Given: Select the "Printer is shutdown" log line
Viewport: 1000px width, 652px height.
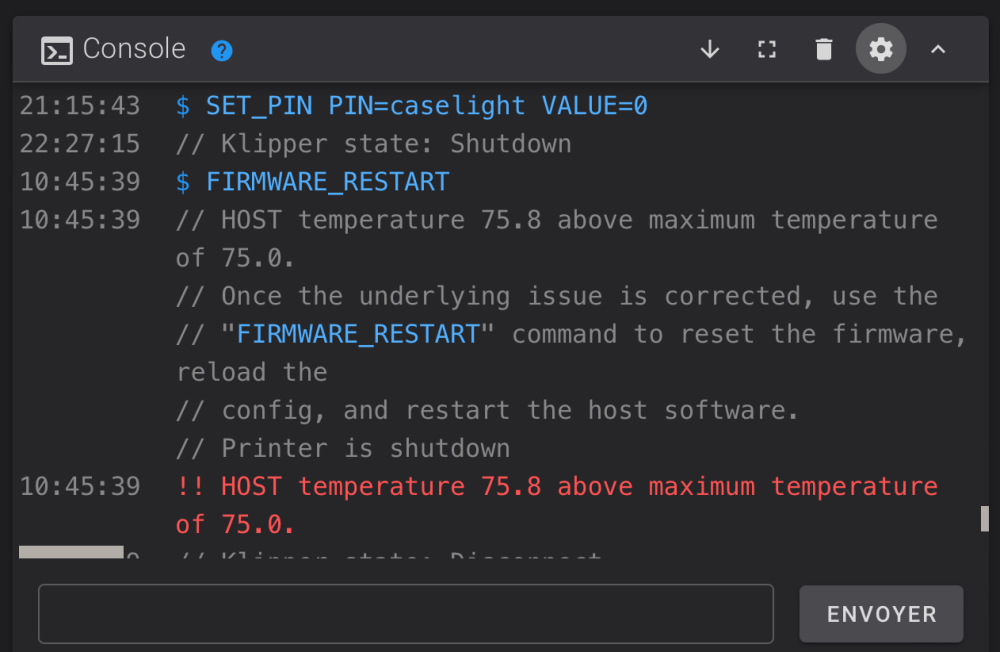Looking at the screenshot, I should (343, 448).
